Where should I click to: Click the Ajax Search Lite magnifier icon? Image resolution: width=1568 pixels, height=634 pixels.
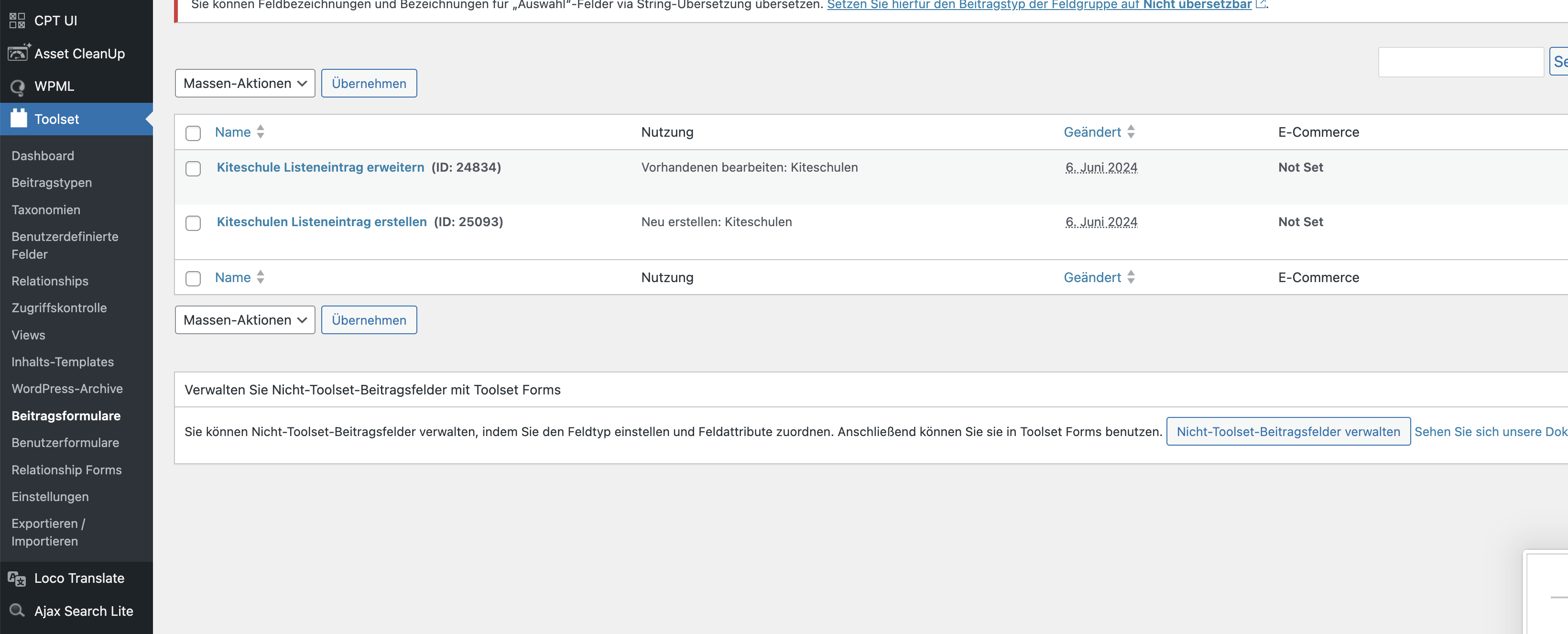click(x=17, y=610)
